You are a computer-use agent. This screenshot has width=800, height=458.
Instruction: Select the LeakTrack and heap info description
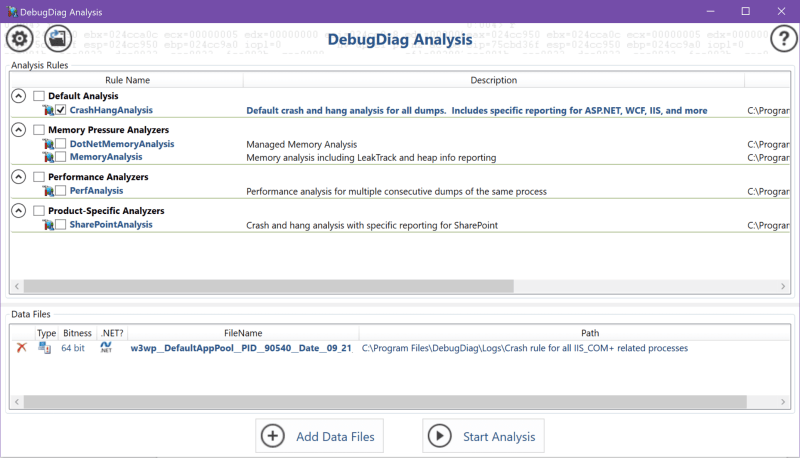click(x=371, y=158)
